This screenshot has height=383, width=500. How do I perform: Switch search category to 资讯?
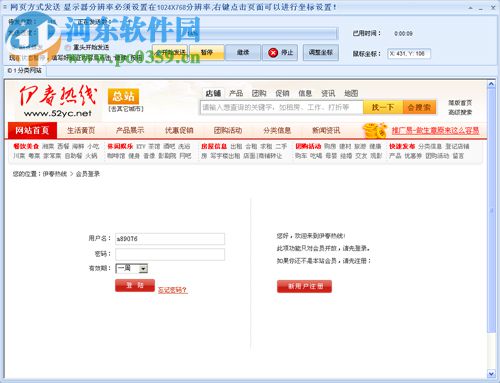[x=328, y=93]
